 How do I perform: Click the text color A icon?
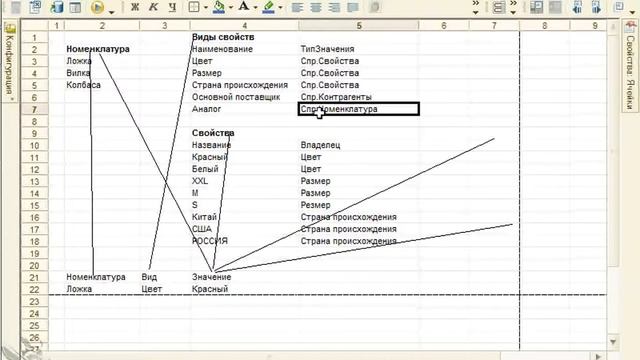point(244,7)
